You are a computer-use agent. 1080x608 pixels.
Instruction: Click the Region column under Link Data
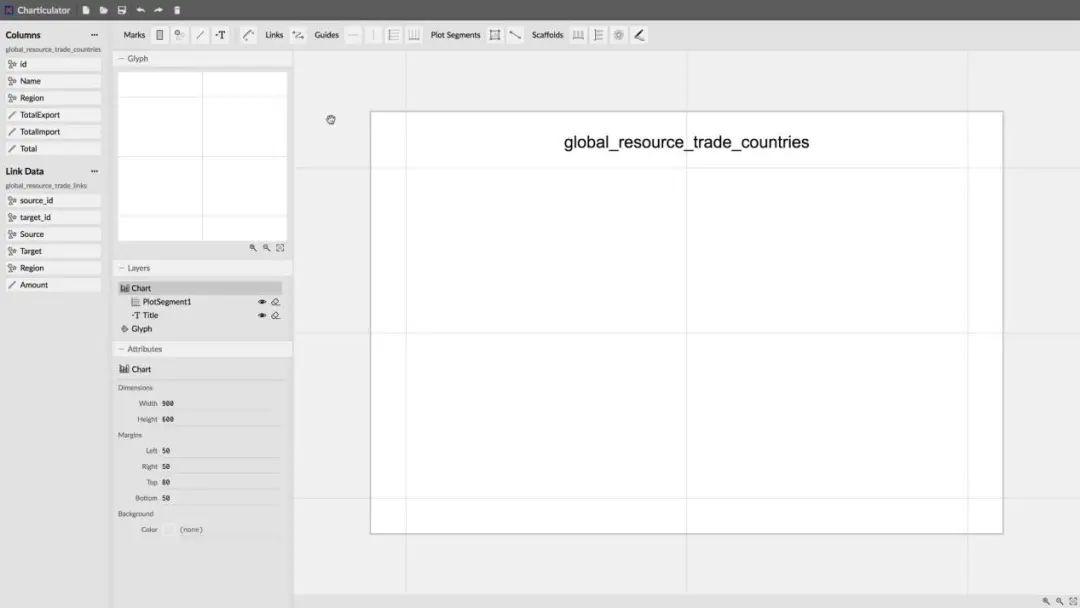click(53, 268)
